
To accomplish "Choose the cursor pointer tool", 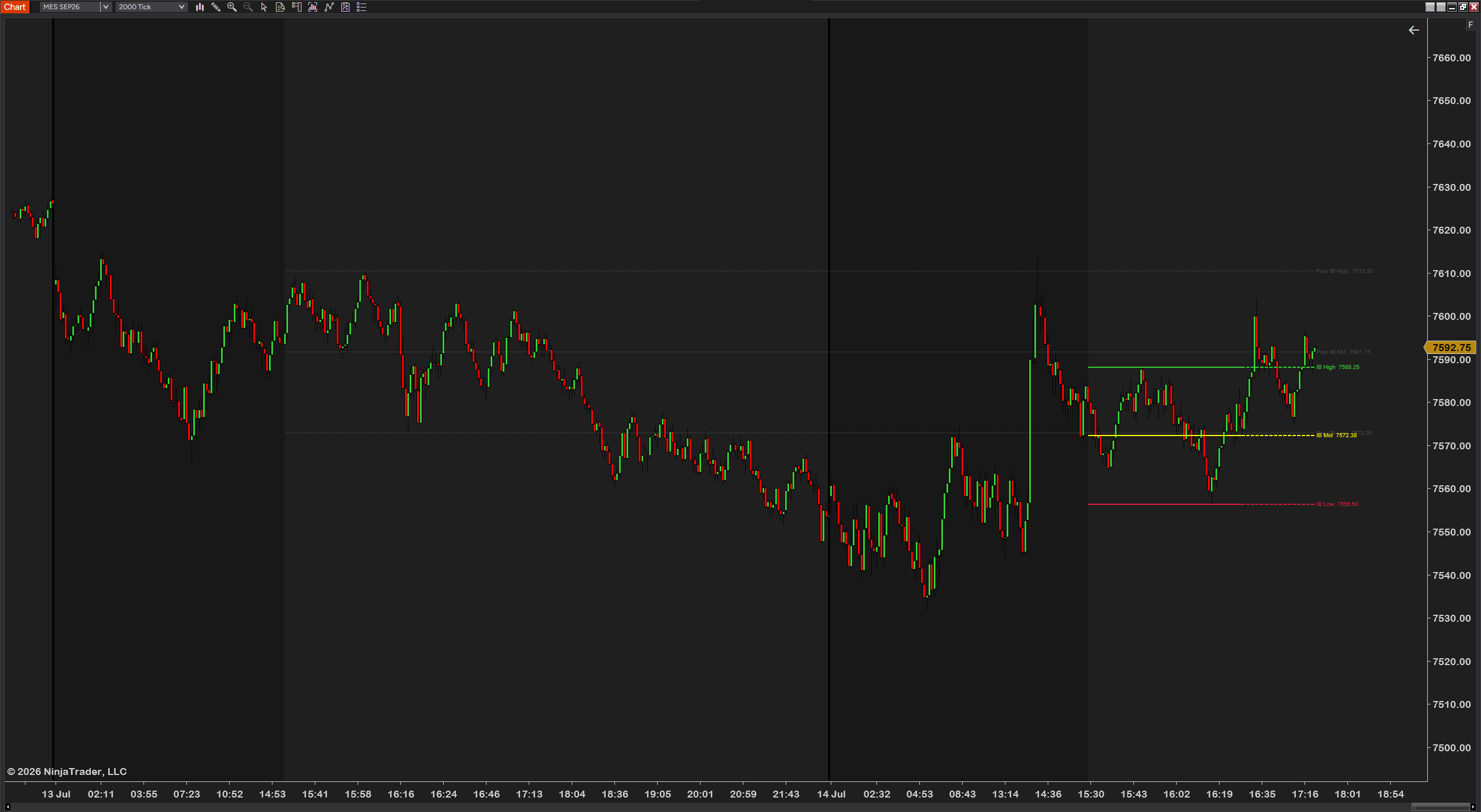I will point(264,7).
